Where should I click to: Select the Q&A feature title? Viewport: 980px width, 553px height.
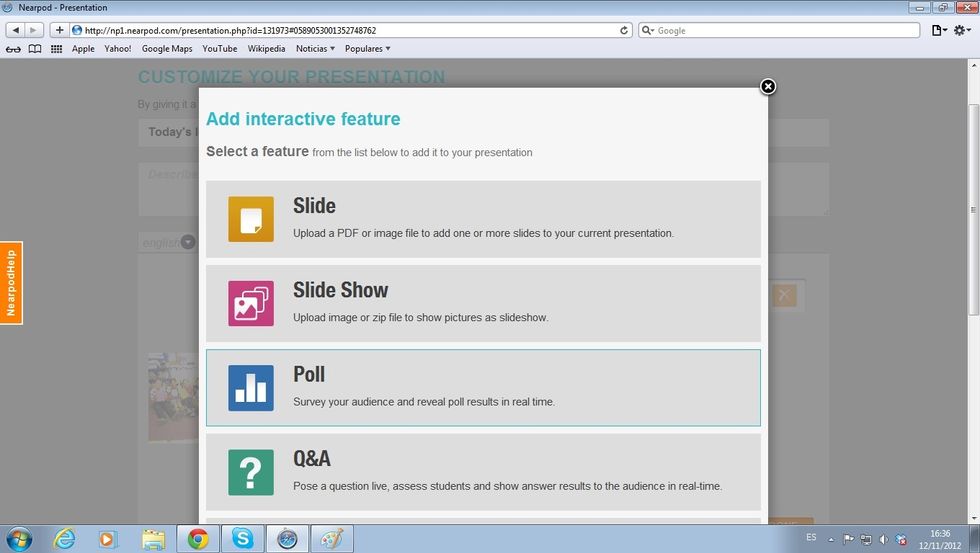click(x=312, y=459)
